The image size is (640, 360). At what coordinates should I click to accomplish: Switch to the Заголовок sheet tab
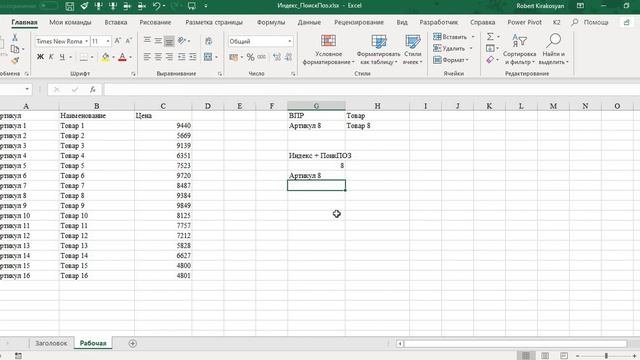coord(51,343)
